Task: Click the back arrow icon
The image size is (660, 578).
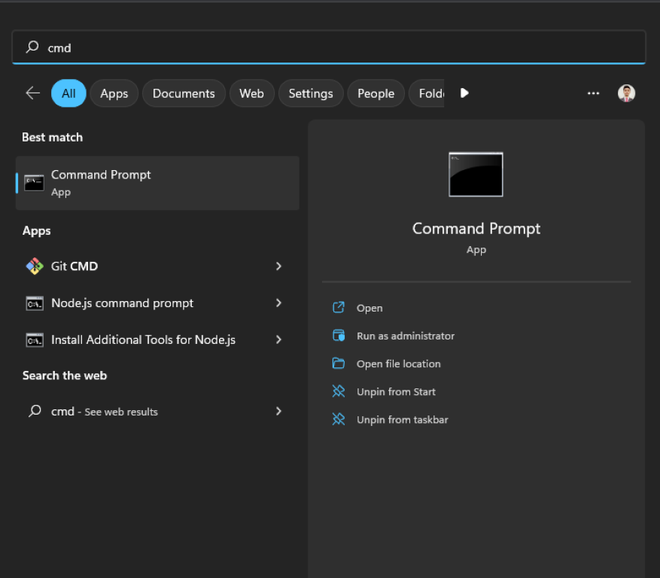Action: [x=33, y=93]
